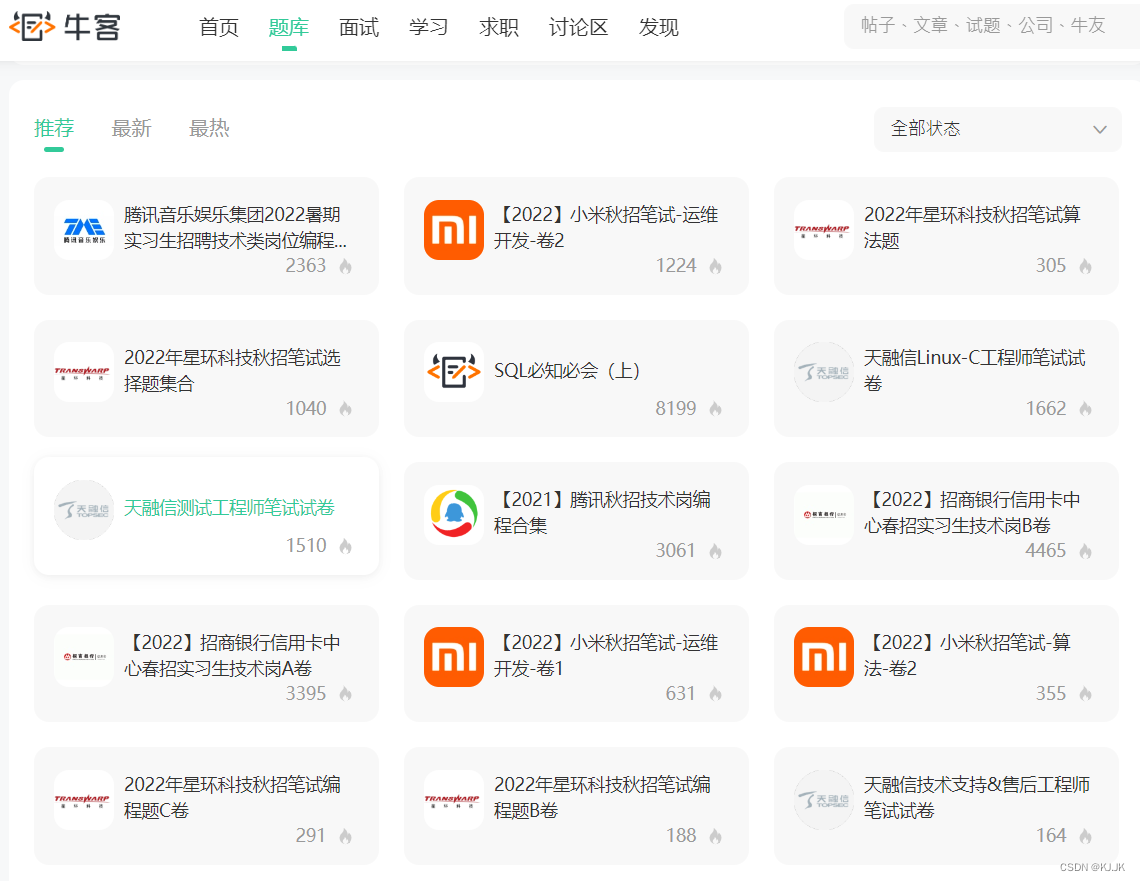The height and width of the screenshot is (881, 1140).
Task: Click the flame icon beside 1224
Action: (715, 267)
